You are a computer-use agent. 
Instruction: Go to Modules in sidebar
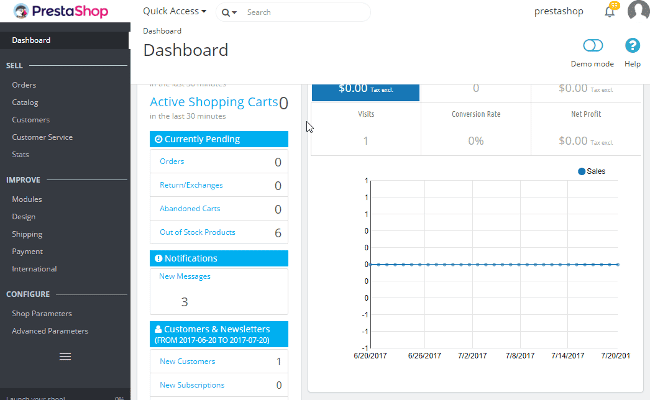click(x=27, y=199)
